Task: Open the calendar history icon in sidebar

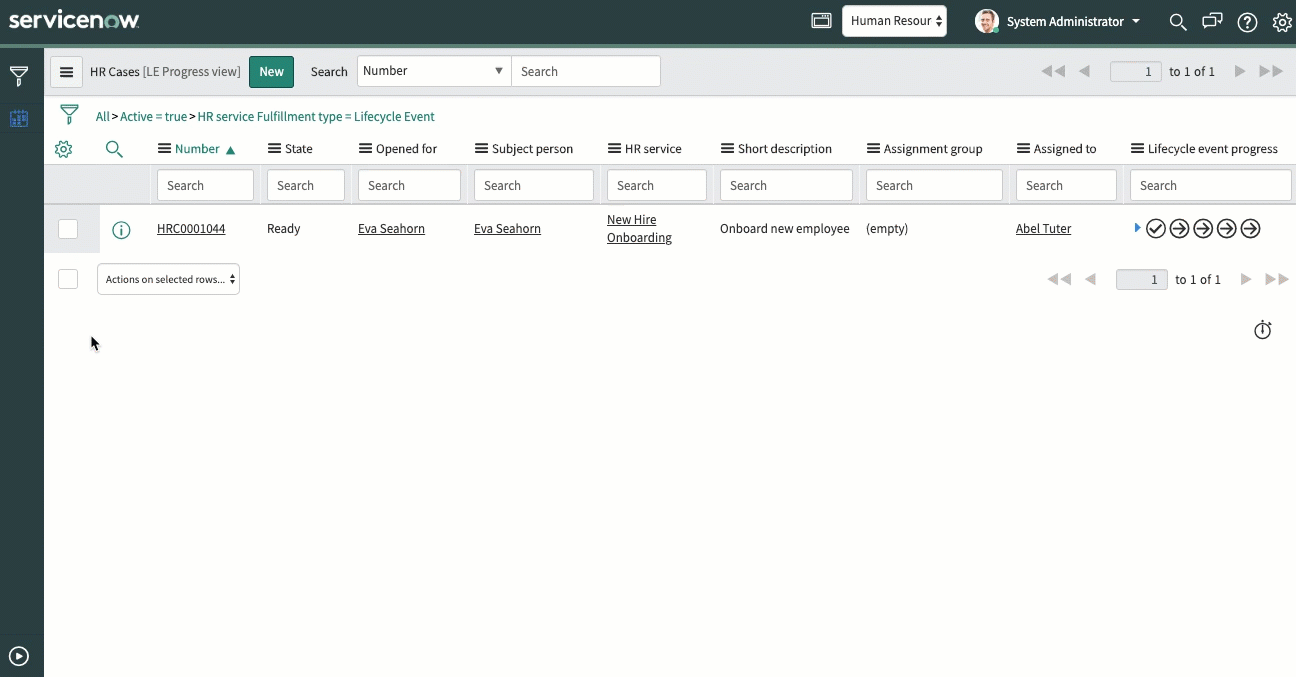Action: pos(19,118)
